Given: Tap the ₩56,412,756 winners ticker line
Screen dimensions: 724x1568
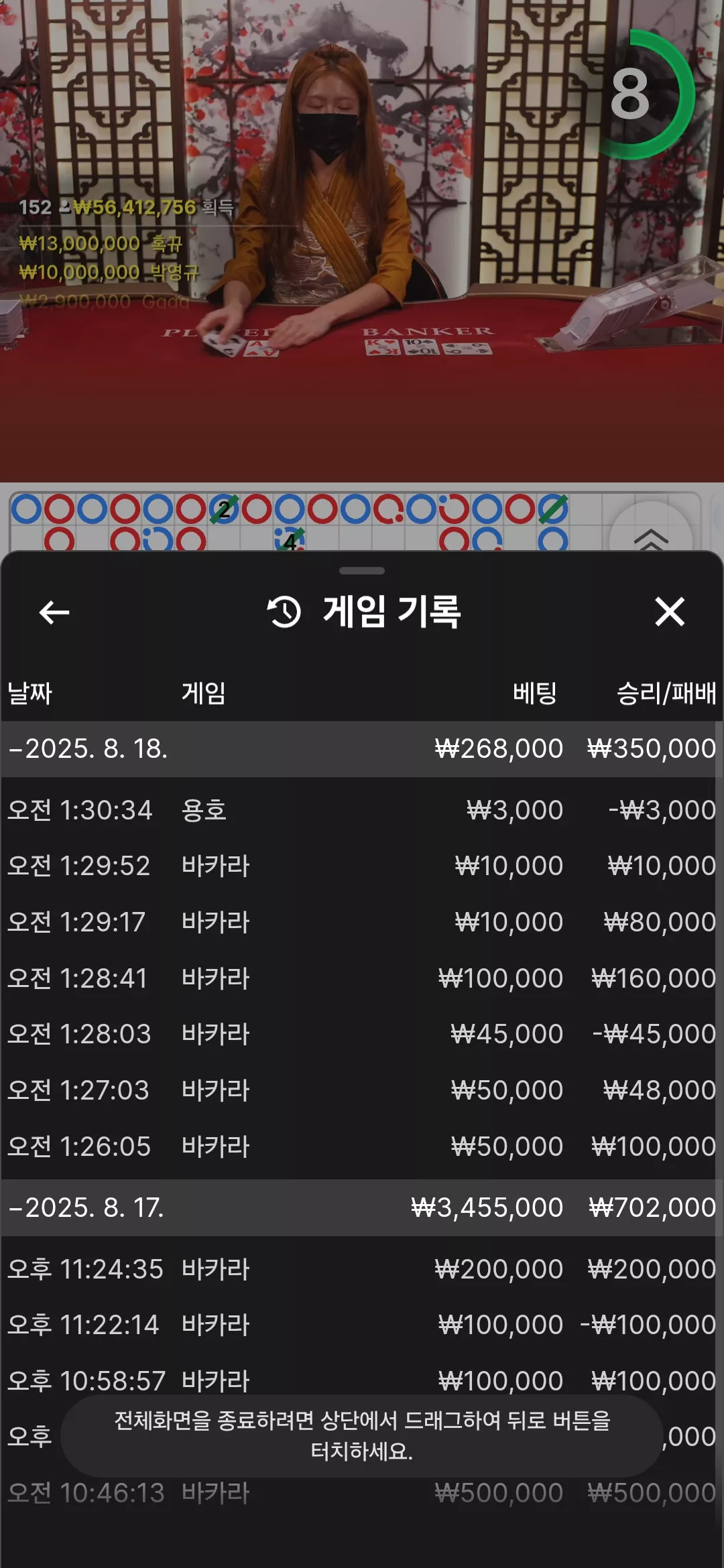Looking at the screenshot, I should 127,207.
